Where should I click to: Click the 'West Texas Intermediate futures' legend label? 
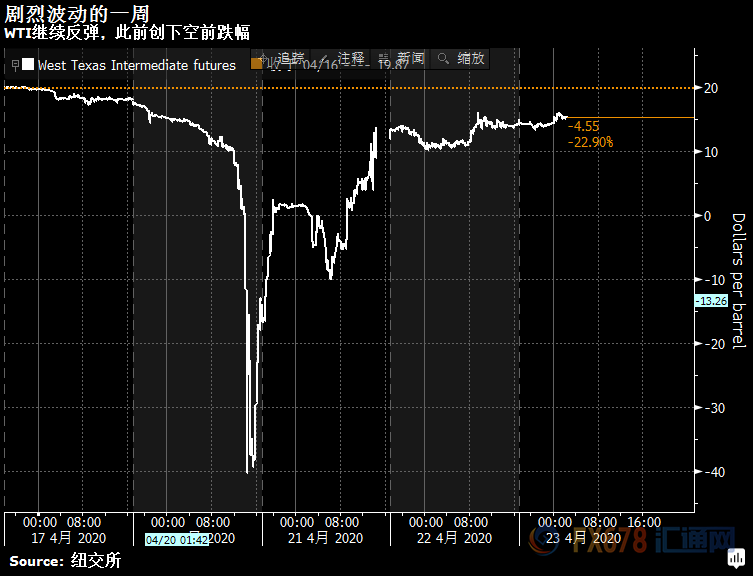click(x=137, y=65)
